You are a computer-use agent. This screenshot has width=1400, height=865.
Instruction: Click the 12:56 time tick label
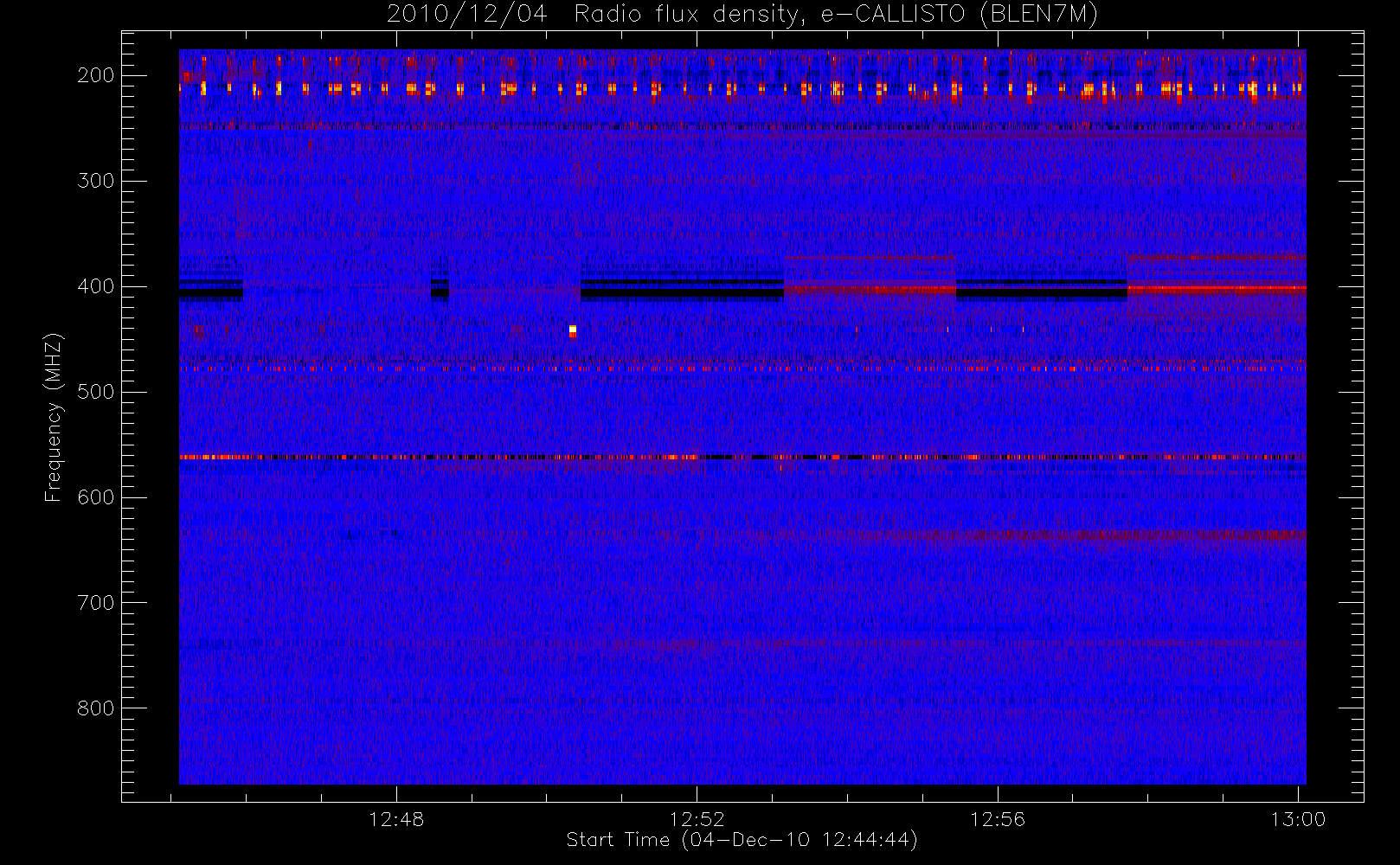tap(998, 819)
